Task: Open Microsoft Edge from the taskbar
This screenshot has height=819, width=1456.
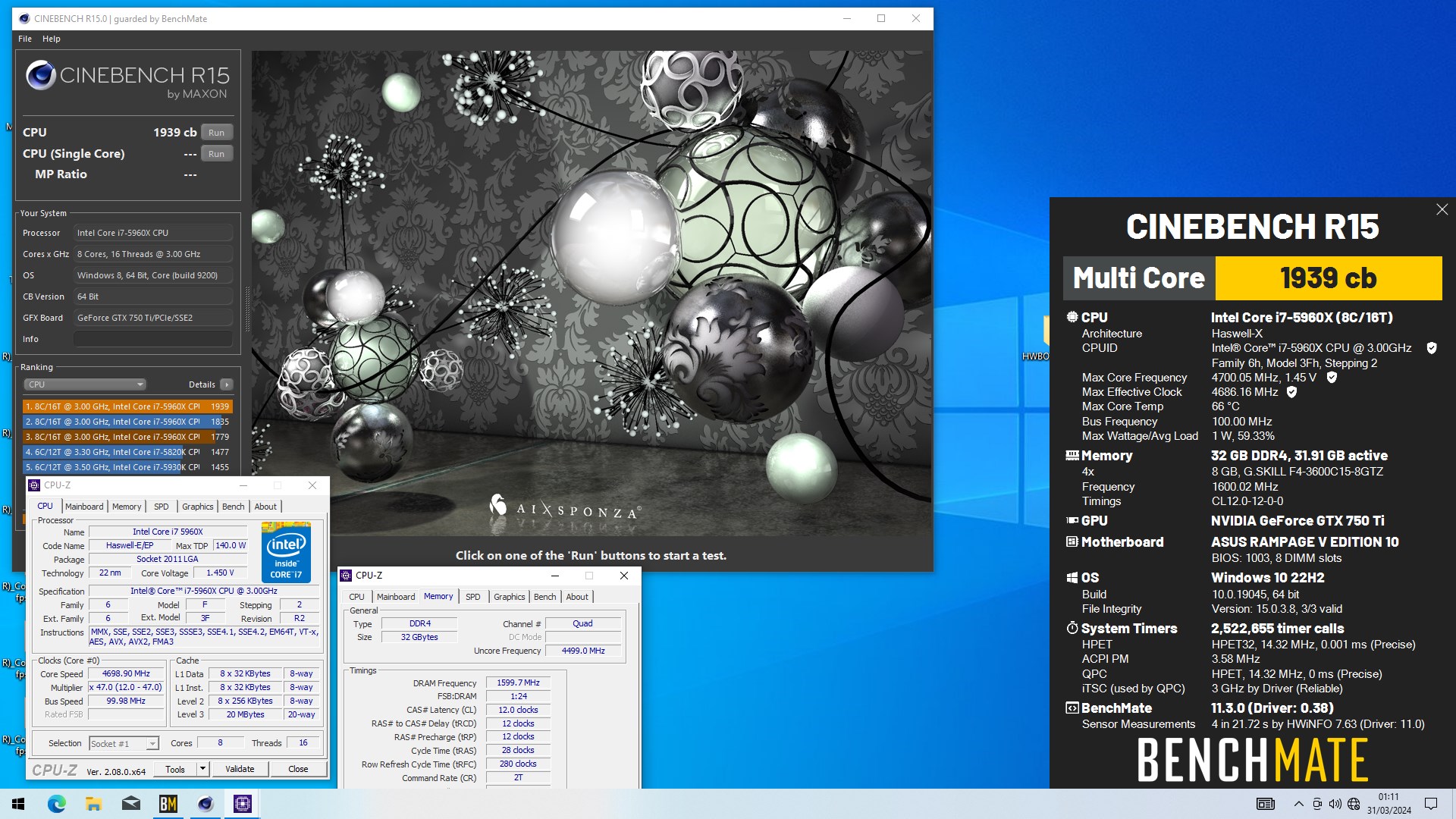Action: [57, 804]
